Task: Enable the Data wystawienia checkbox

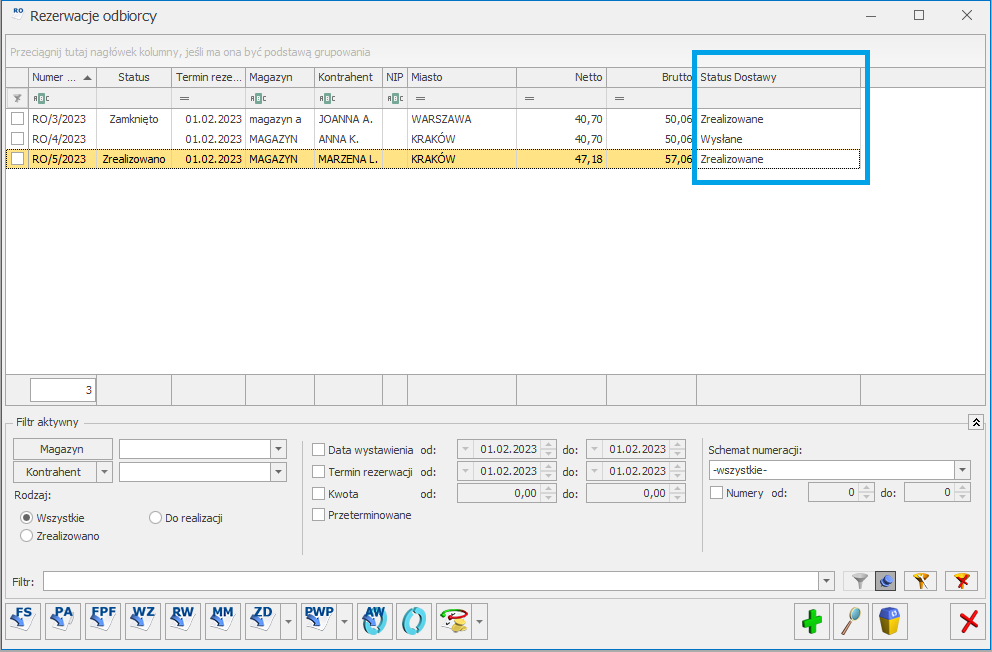Action: [x=318, y=450]
